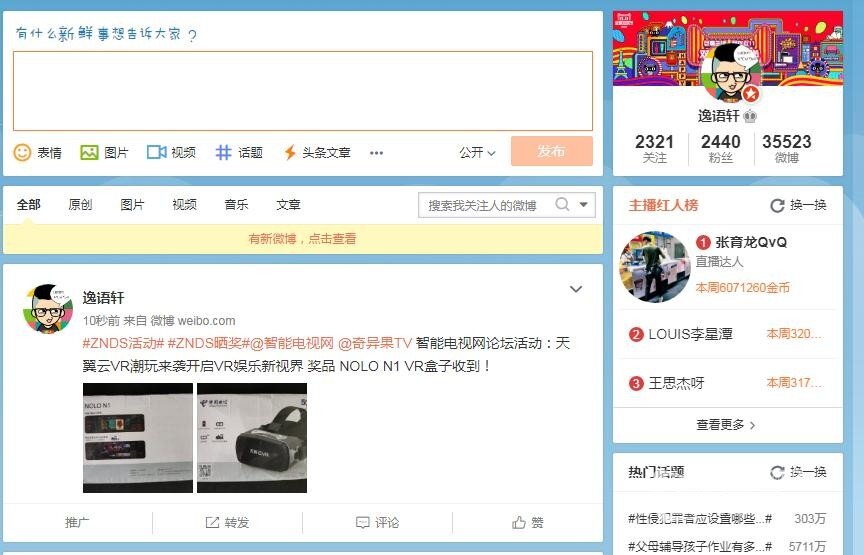Switch to the 视频 feed tab
This screenshot has height=555, width=864.
tap(185, 205)
